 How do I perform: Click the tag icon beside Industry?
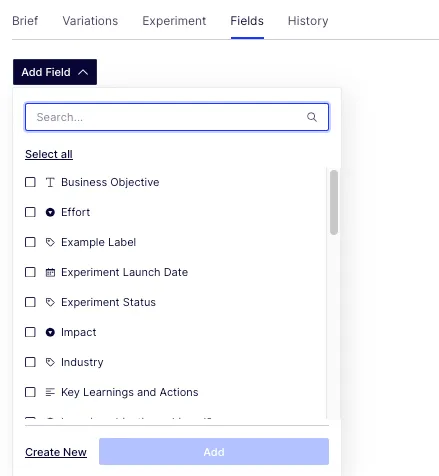point(50,362)
